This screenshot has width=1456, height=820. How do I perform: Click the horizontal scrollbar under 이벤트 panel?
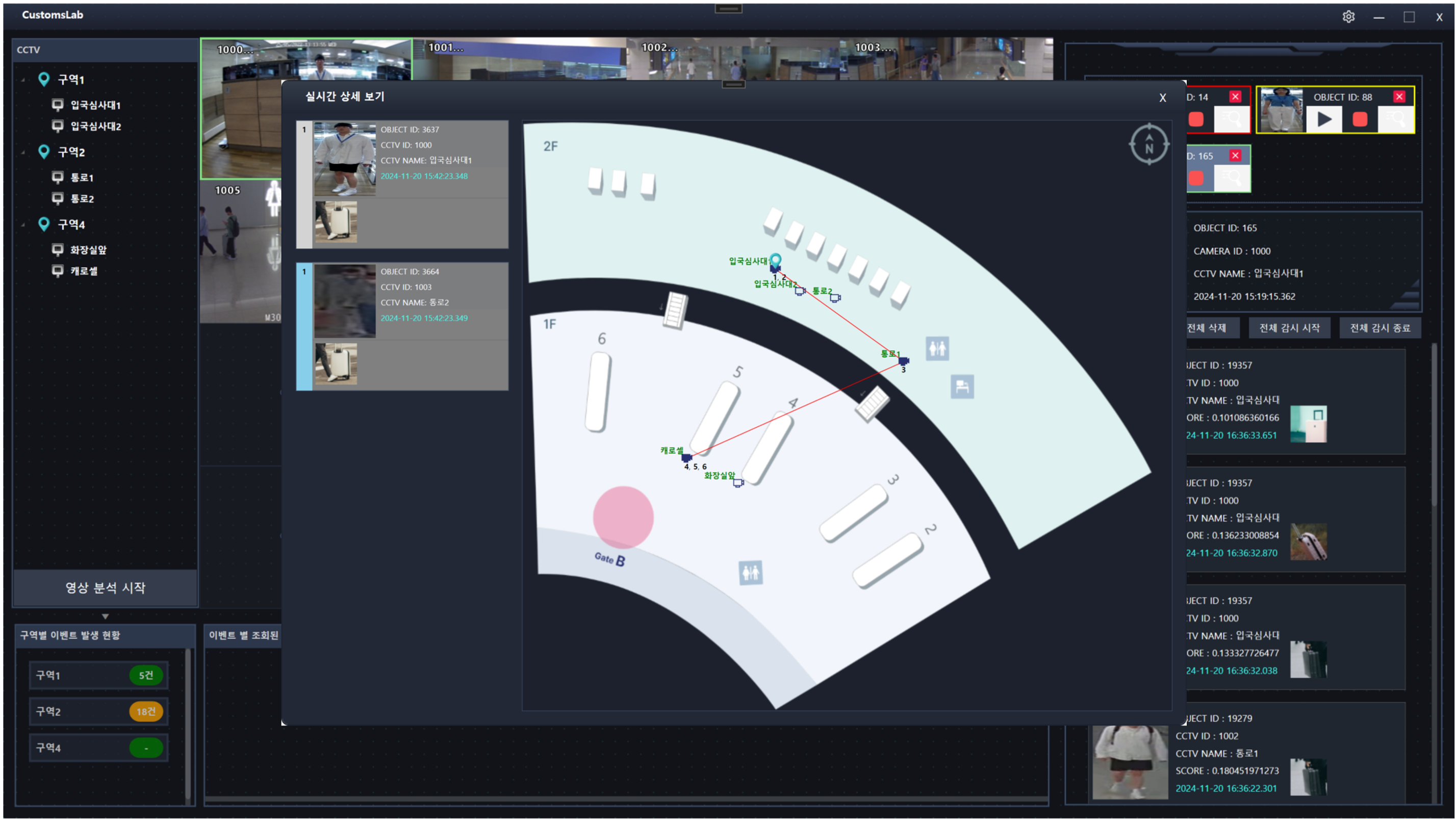click(626, 799)
